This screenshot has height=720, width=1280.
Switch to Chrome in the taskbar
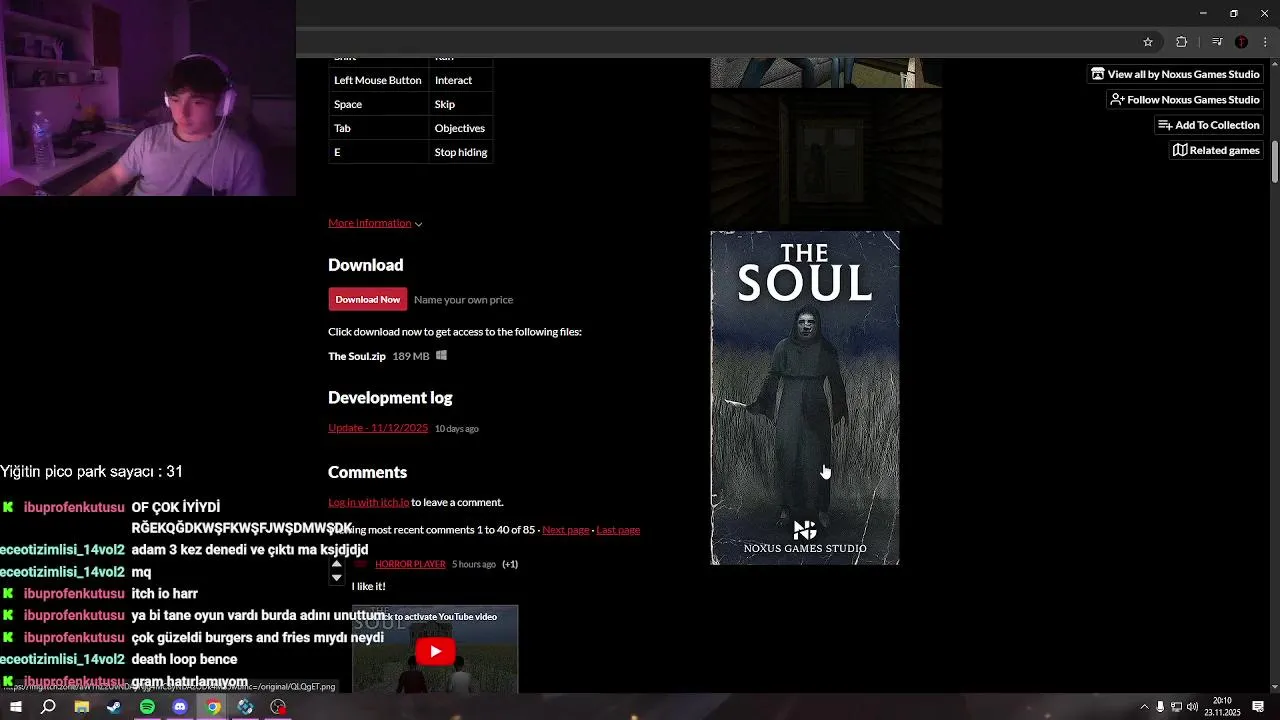coord(213,707)
